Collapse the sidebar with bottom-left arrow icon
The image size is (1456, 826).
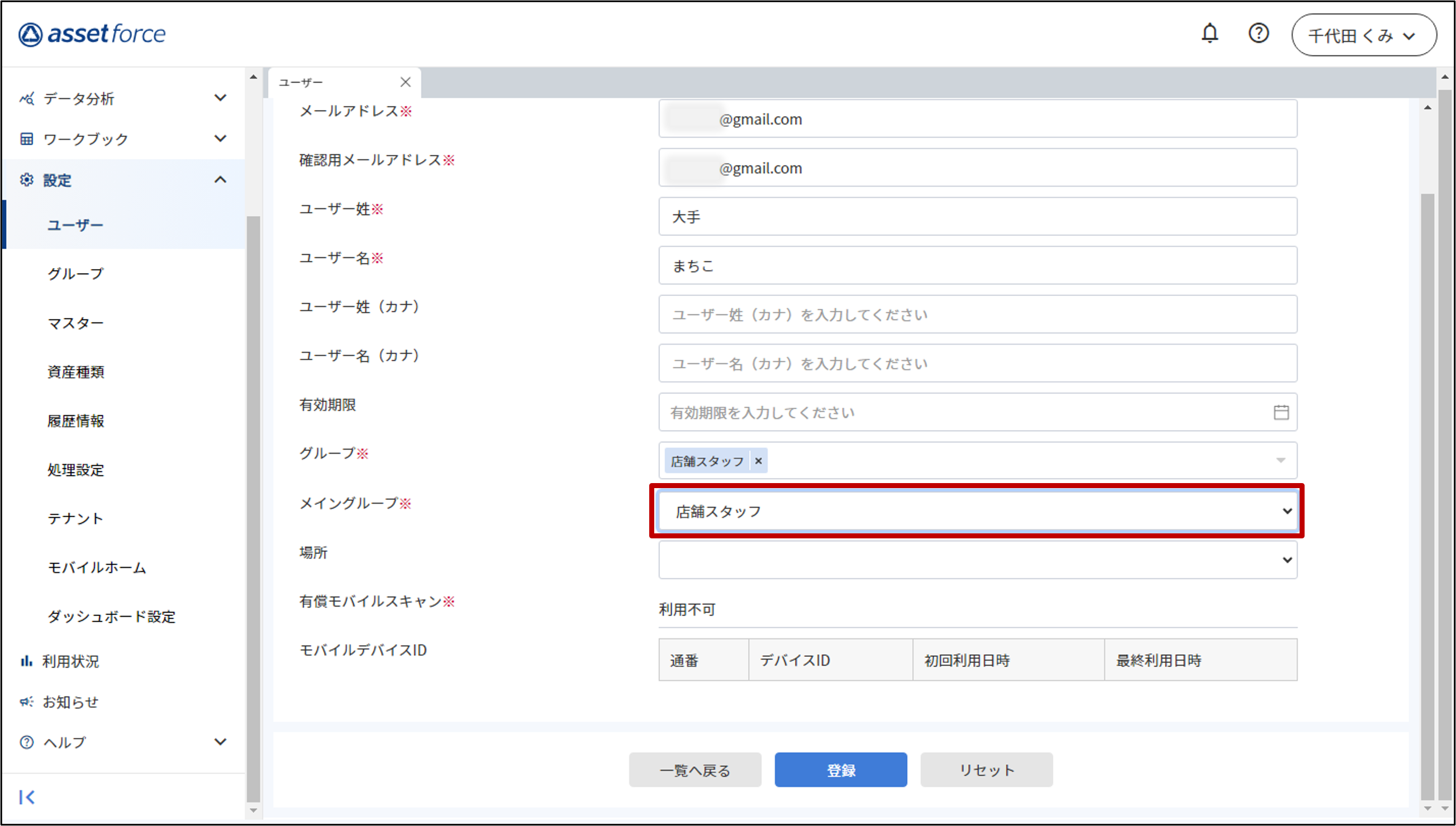[x=27, y=797]
